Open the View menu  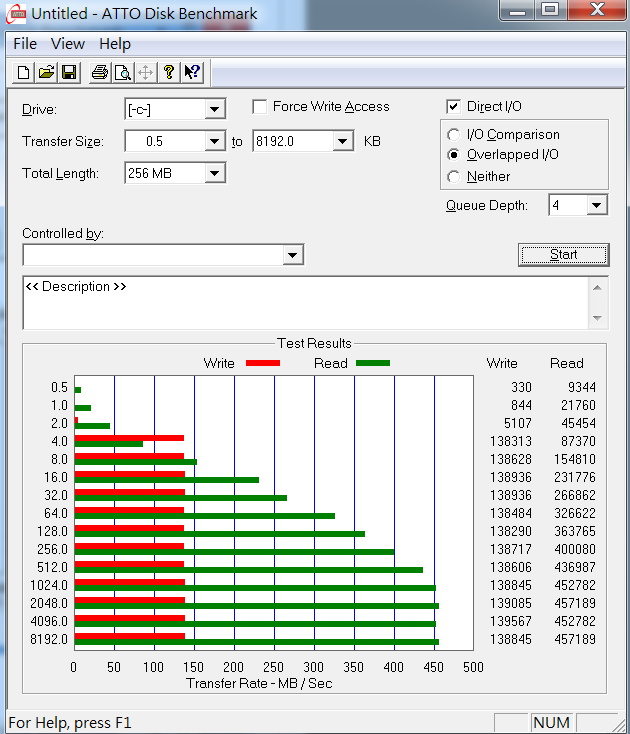coord(68,44)
